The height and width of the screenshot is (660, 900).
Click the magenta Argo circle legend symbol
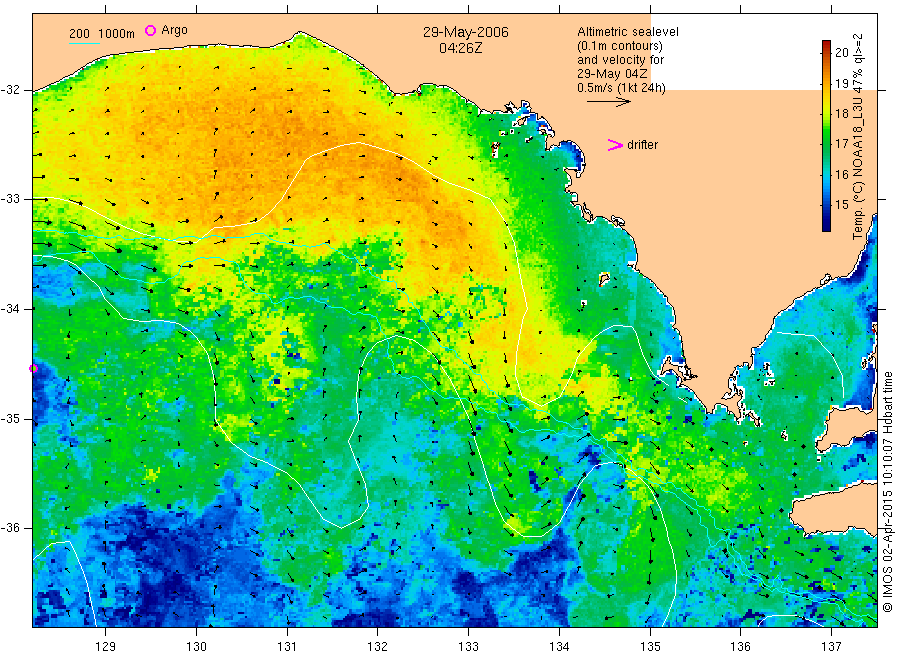[x=150, y=30]
